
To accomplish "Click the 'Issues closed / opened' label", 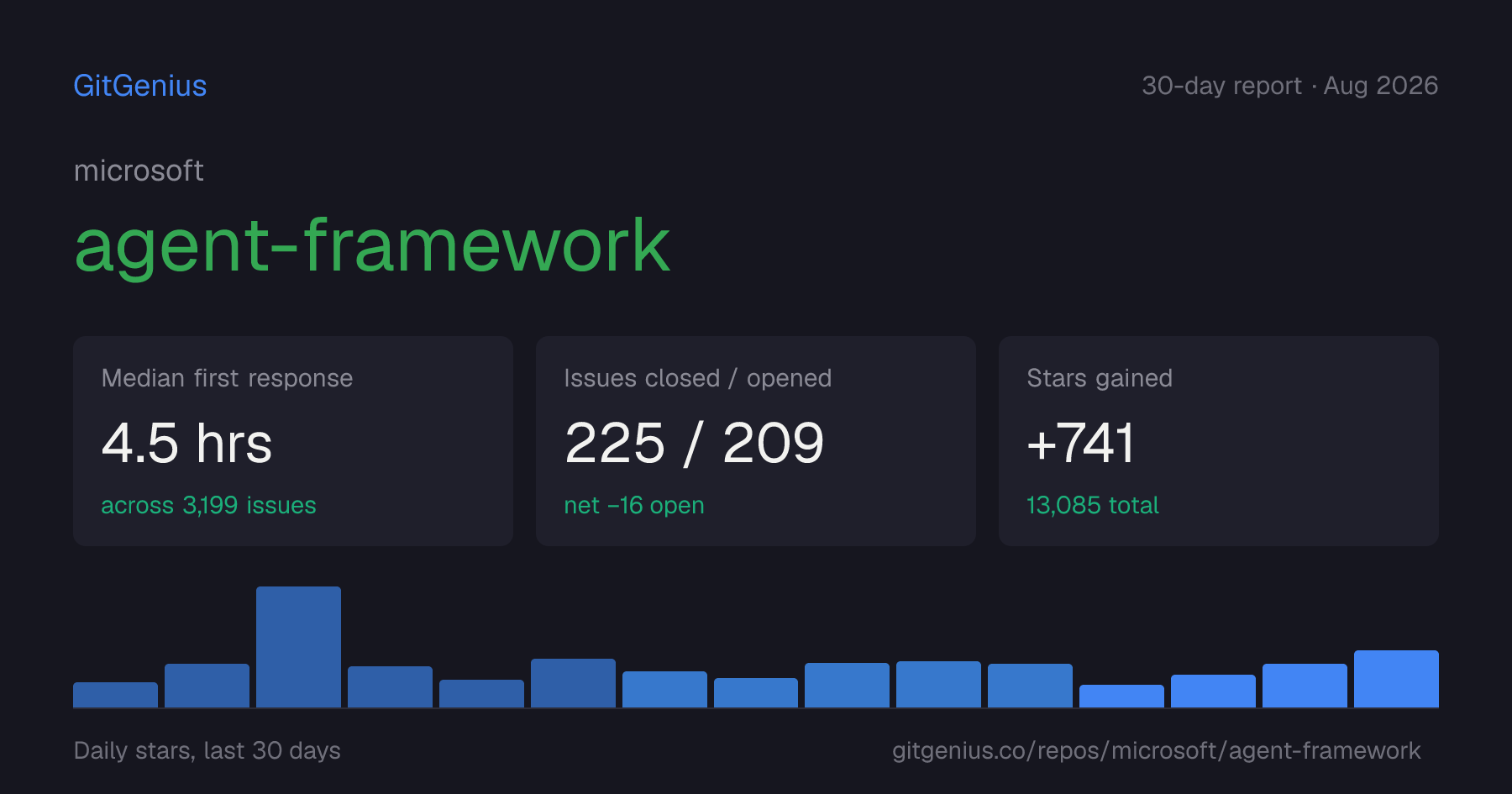I will coord(697,378).
